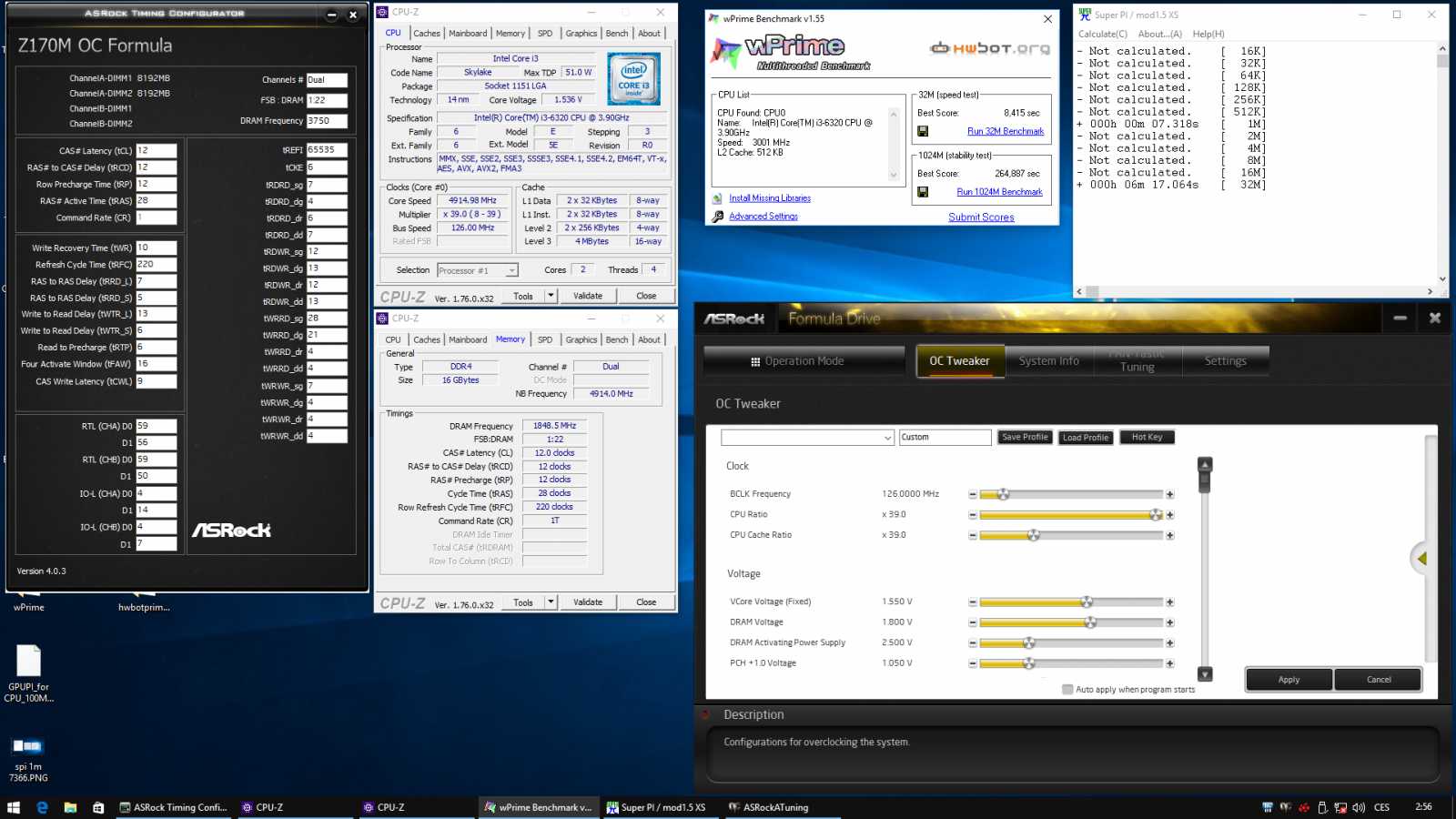
Task: Open the GPUPI_for CPU_100M desktop file
Action: click(29, 673)
